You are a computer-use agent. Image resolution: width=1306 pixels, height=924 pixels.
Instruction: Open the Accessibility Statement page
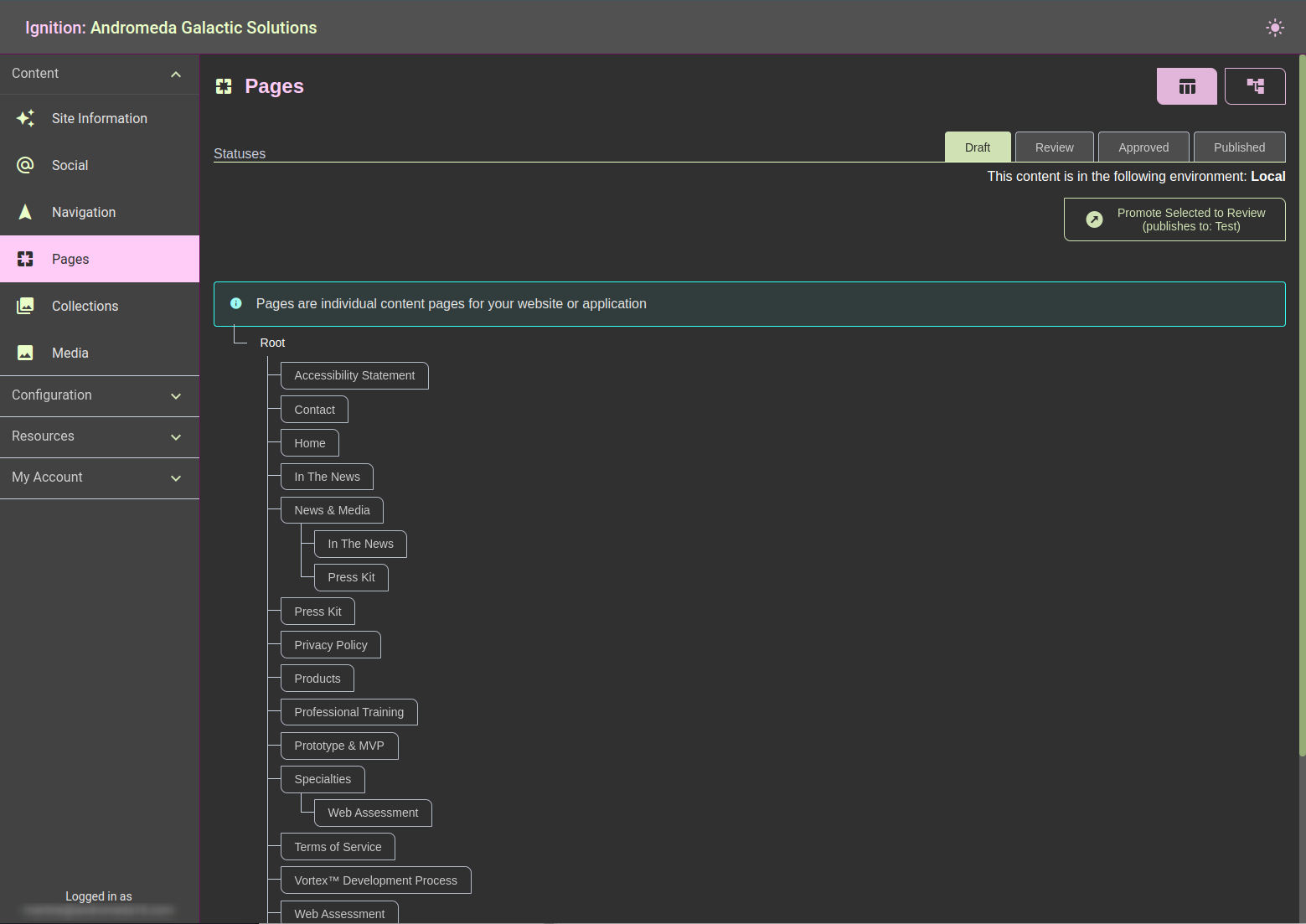[354, 375]
